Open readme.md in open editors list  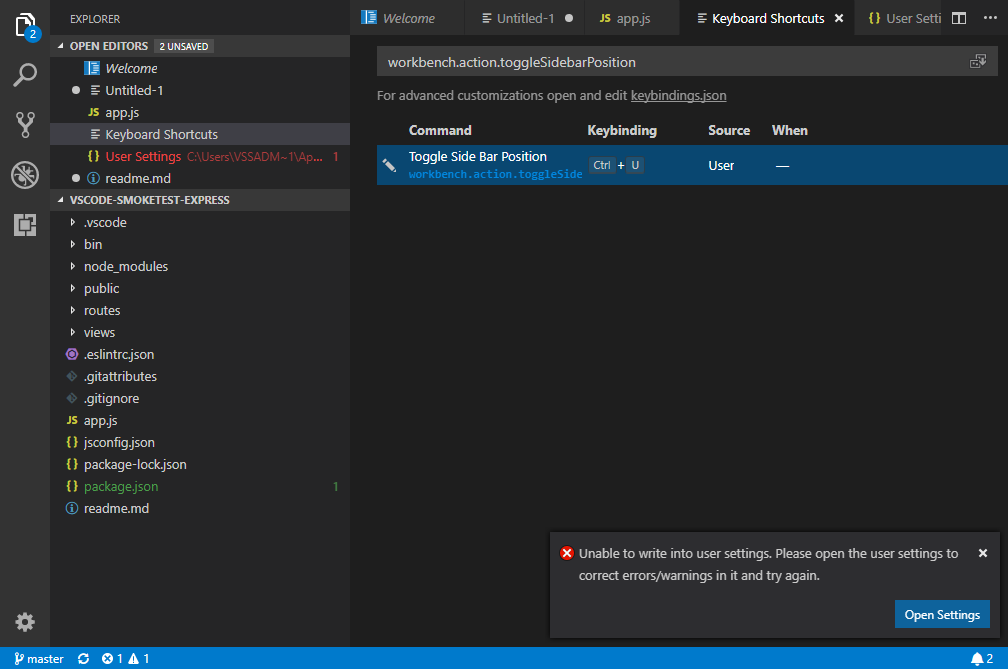pos(200,178)
